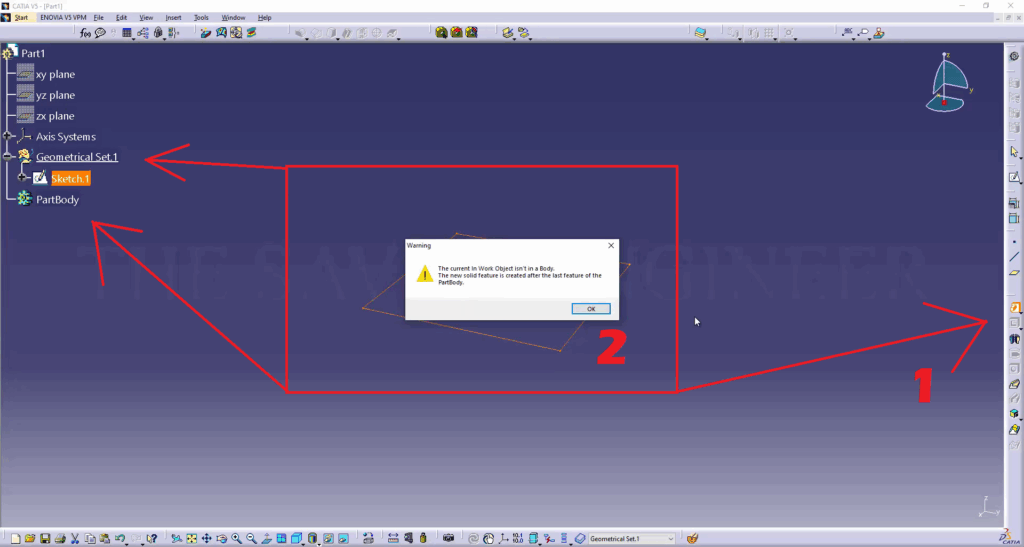Open the Insert menu
Screen dimensions: 1024x547
pyautogui.click(x=173, y=18)
